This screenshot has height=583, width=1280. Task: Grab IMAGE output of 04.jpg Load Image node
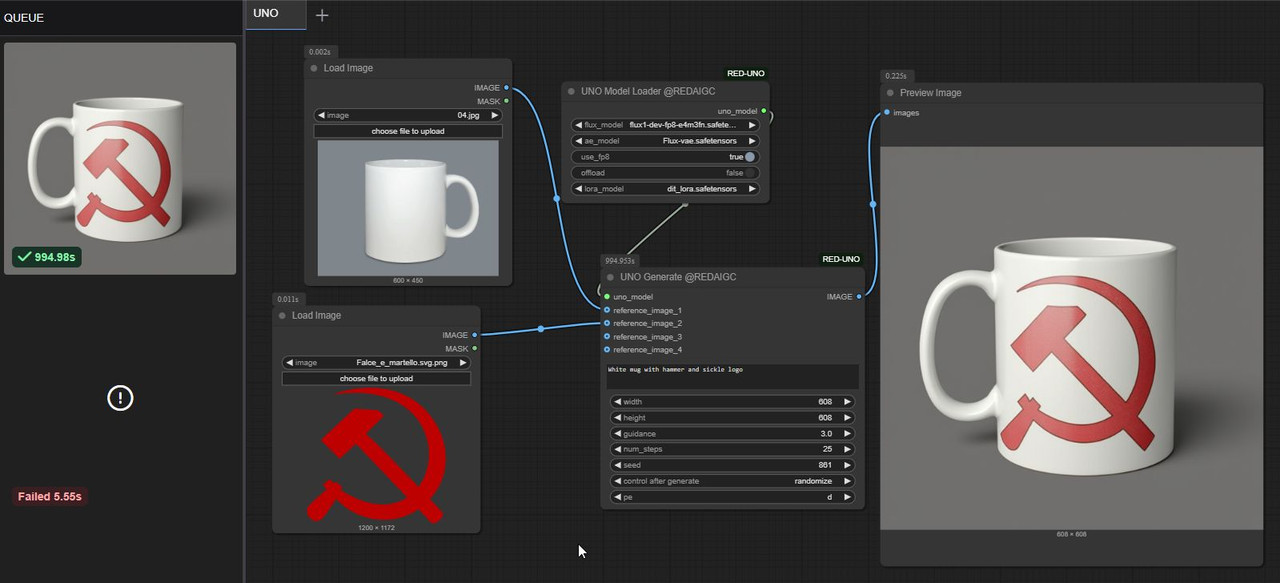pyautogui.click(x=506, y=88)
